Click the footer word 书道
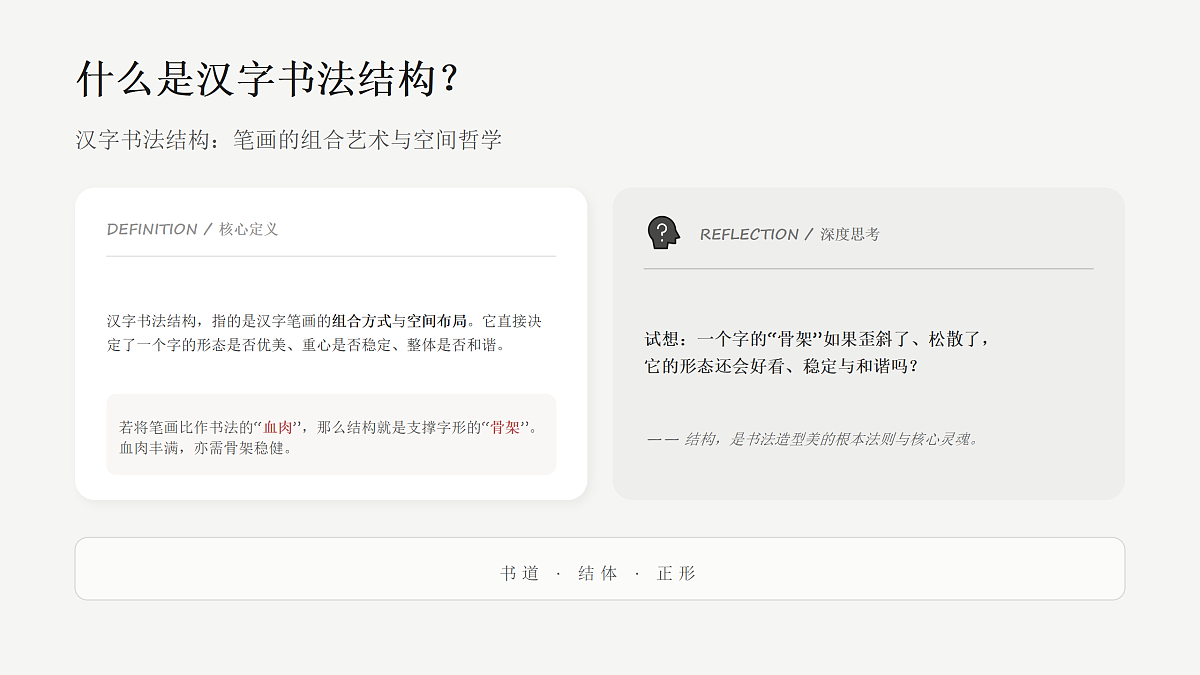Screen dimensions: 1200x675 pos(520,573)
